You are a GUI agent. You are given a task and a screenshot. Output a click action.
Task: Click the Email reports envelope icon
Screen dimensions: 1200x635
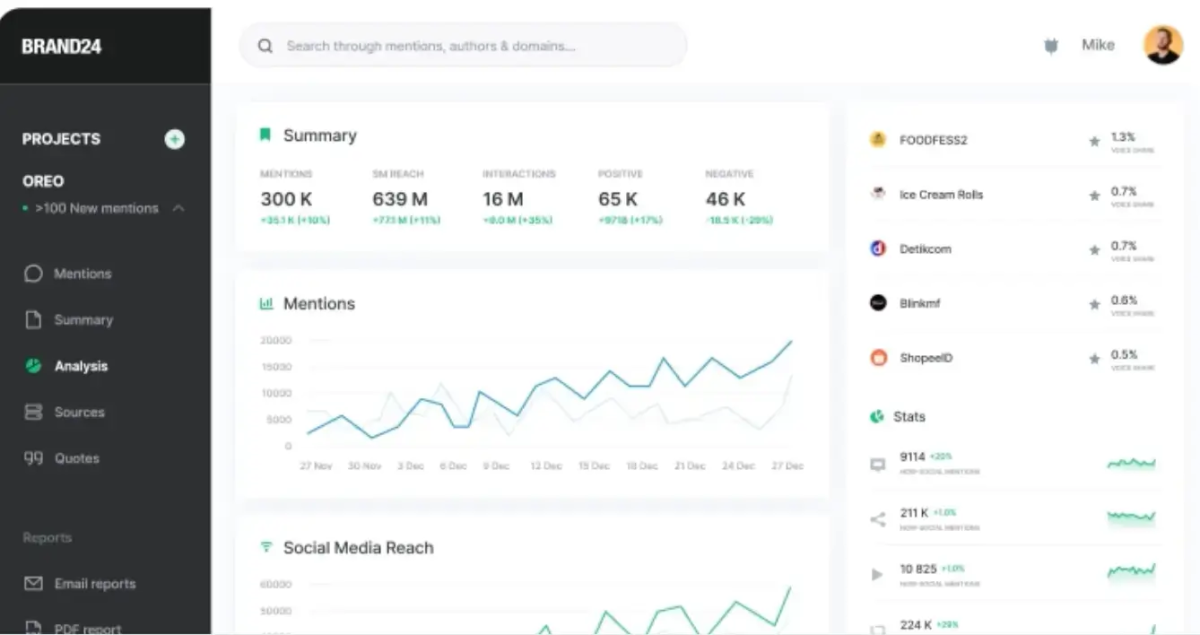32,583
